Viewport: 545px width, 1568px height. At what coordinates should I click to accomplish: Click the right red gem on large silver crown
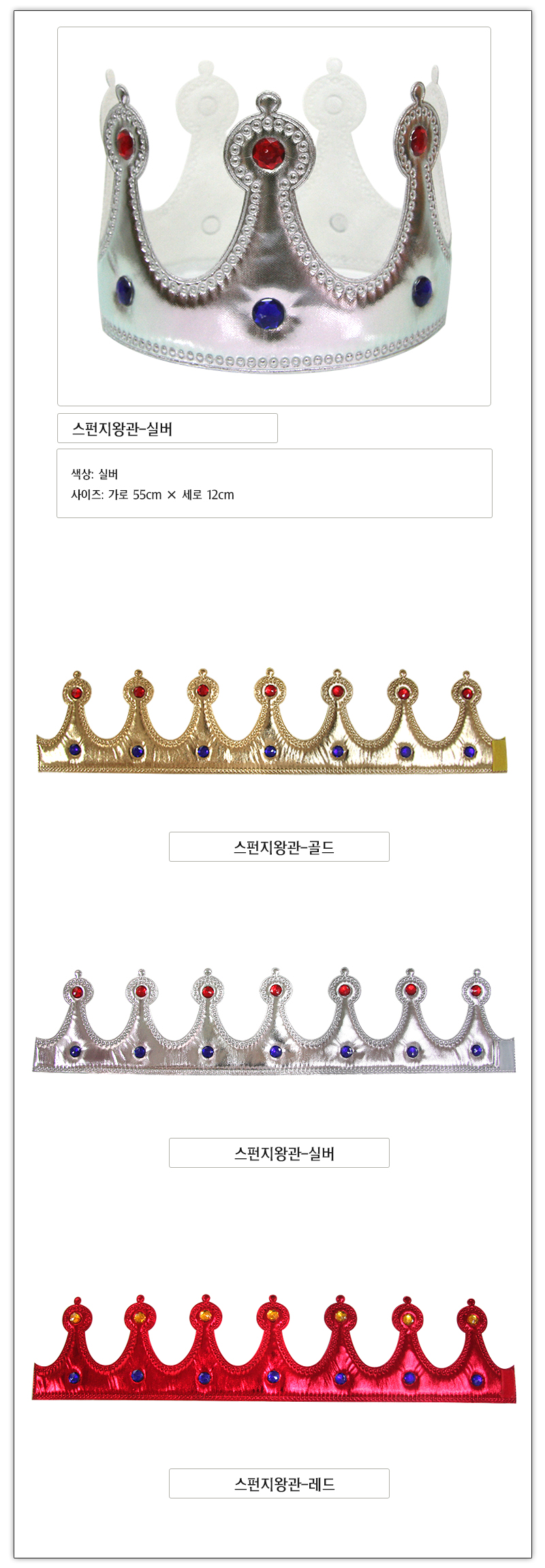pyautogui.click(x=418, y=140)
